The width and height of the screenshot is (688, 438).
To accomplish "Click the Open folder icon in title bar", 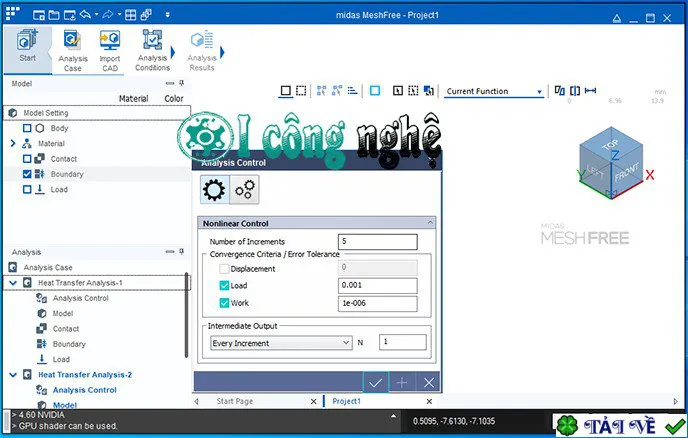I will 54,15.
